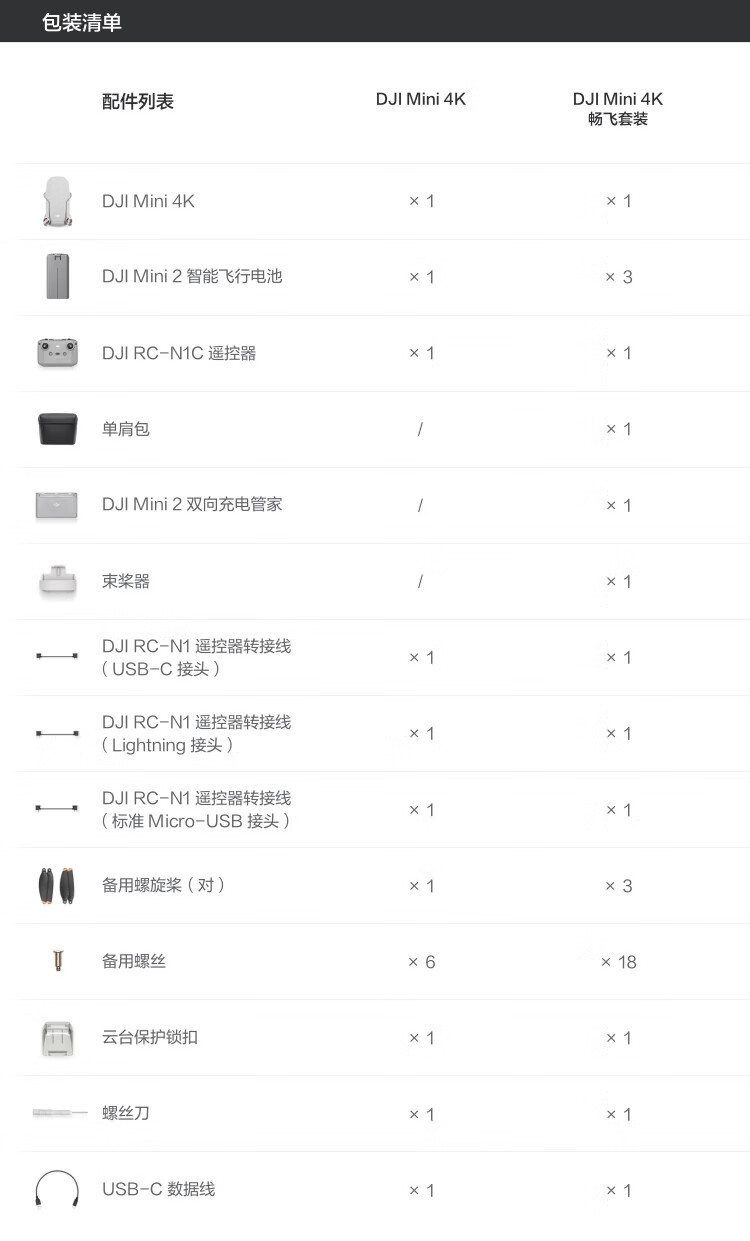The height and width of the screenshot is (1241, 750).
Task: Click the cable icon beside Lightning 接头
Action: (x=57, y=734)
